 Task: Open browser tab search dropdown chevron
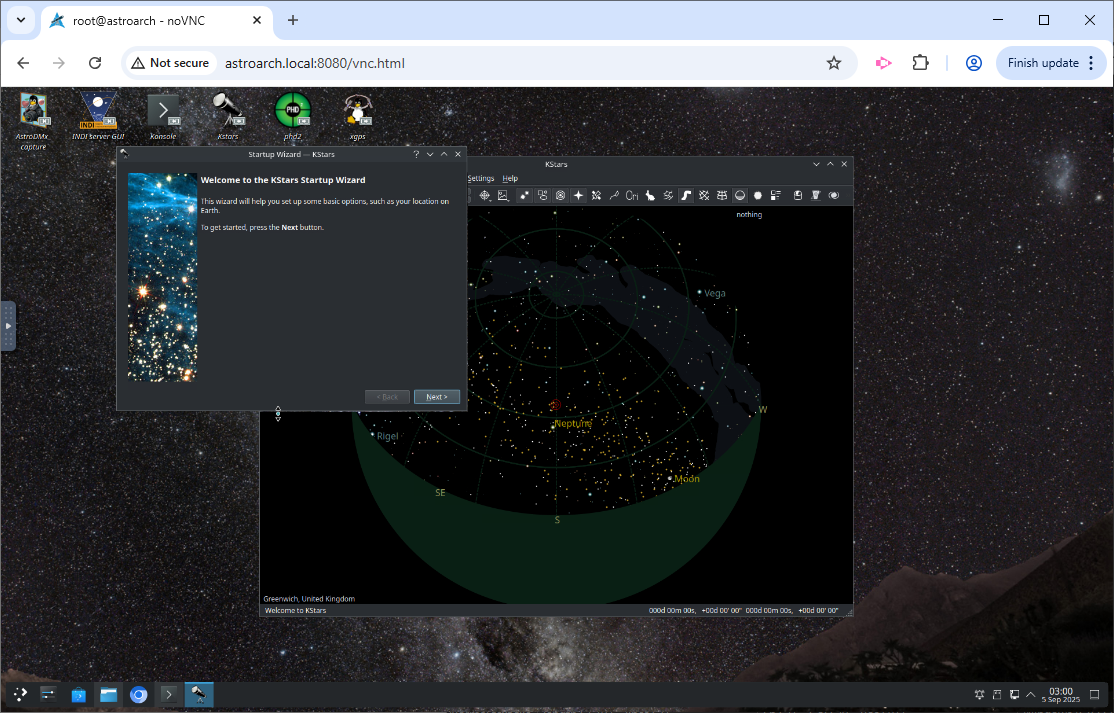tap(21, 20)
